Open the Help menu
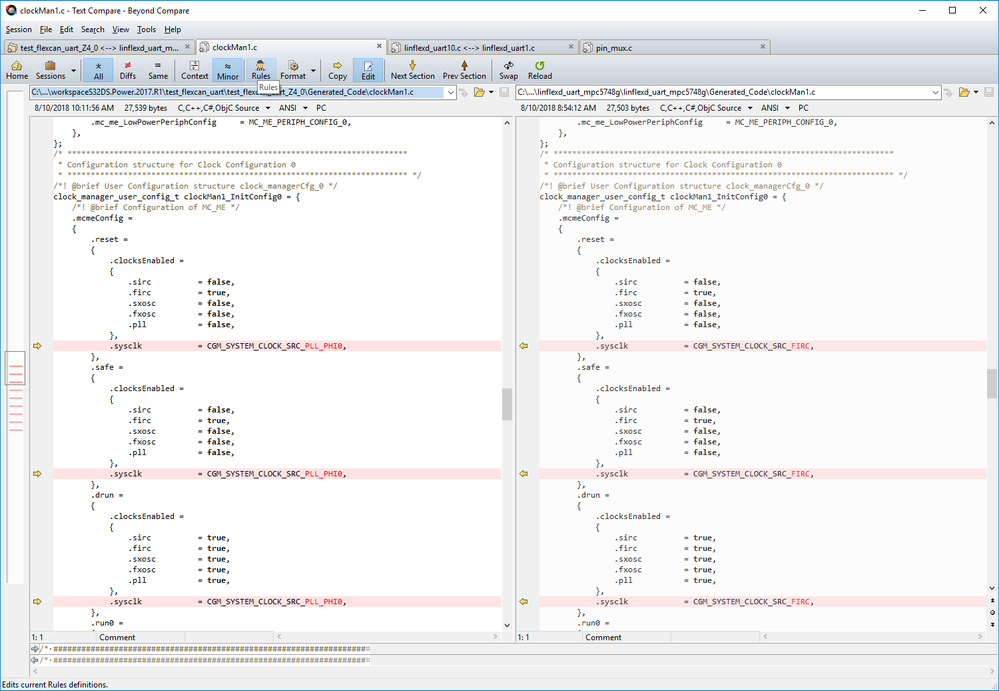Viewport: 999px width, 691px height. pyautogui.click(x=173, y=29)
